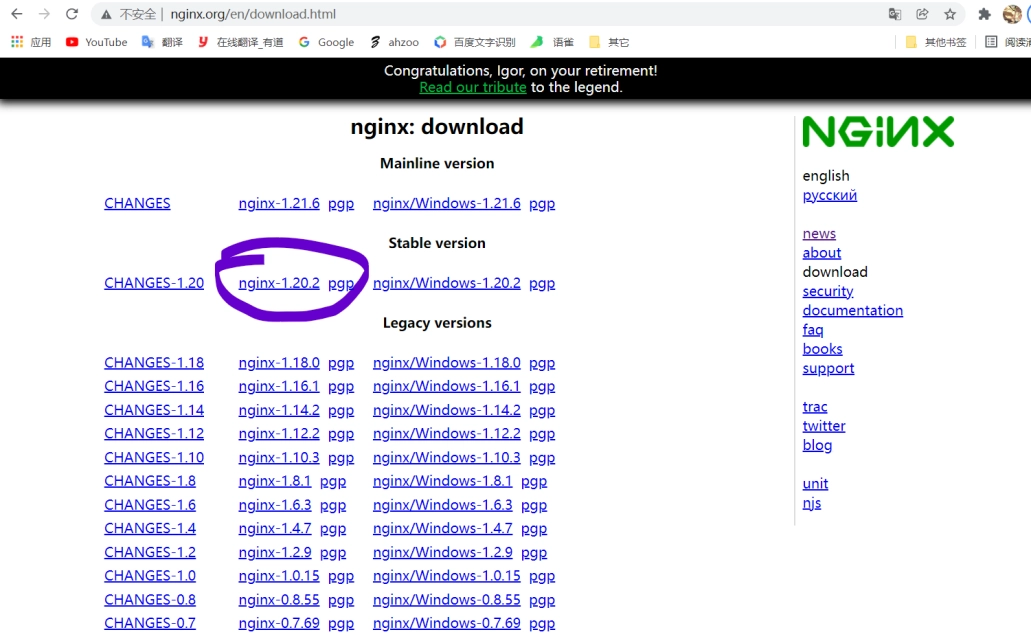This screenshot has width=1031, height=641.
Task: Go to documentation in the sidebar menu
Action: (x=852, y=310)
